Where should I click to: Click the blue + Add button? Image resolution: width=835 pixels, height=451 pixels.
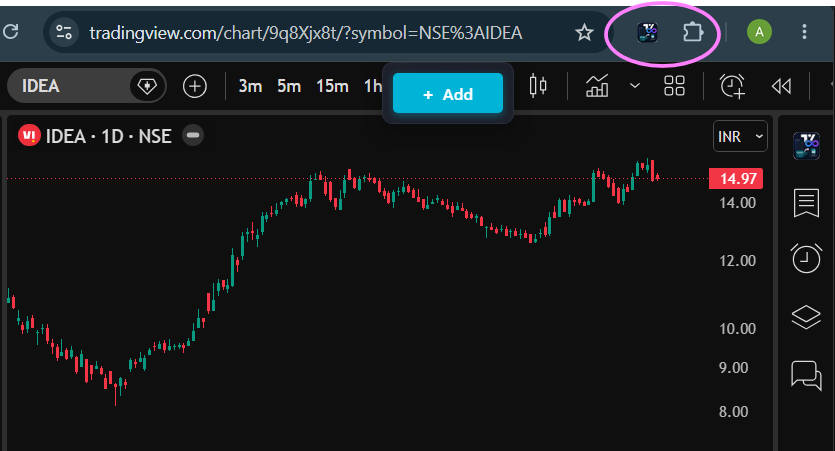448,94
